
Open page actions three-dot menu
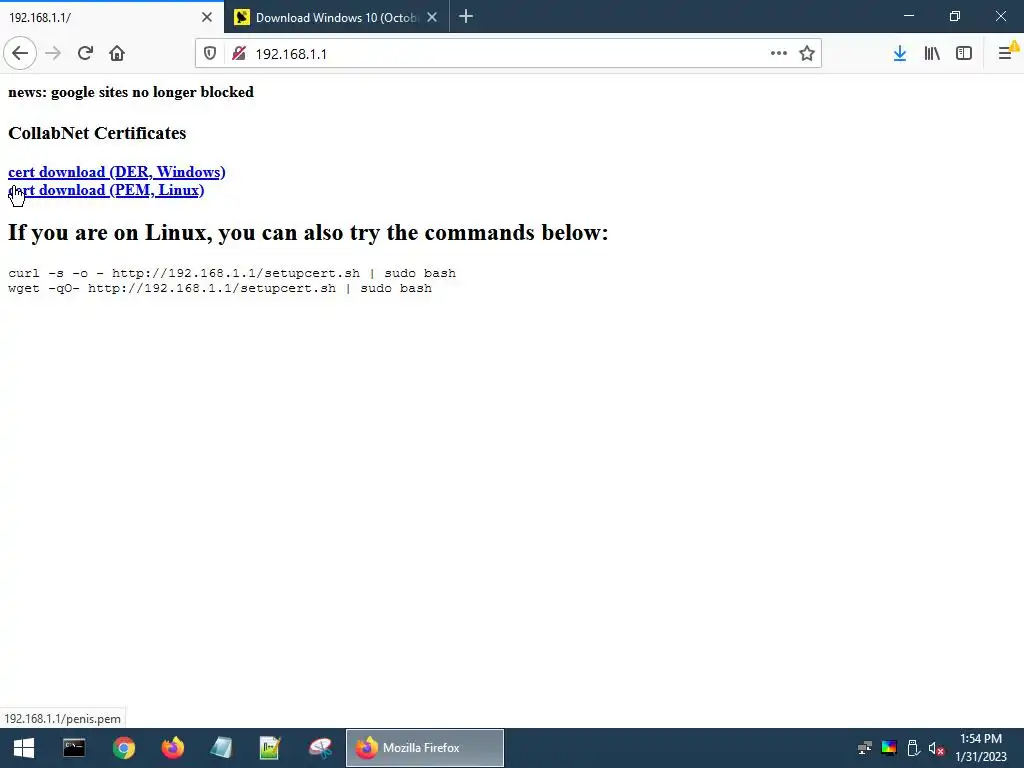coord(778,54)
